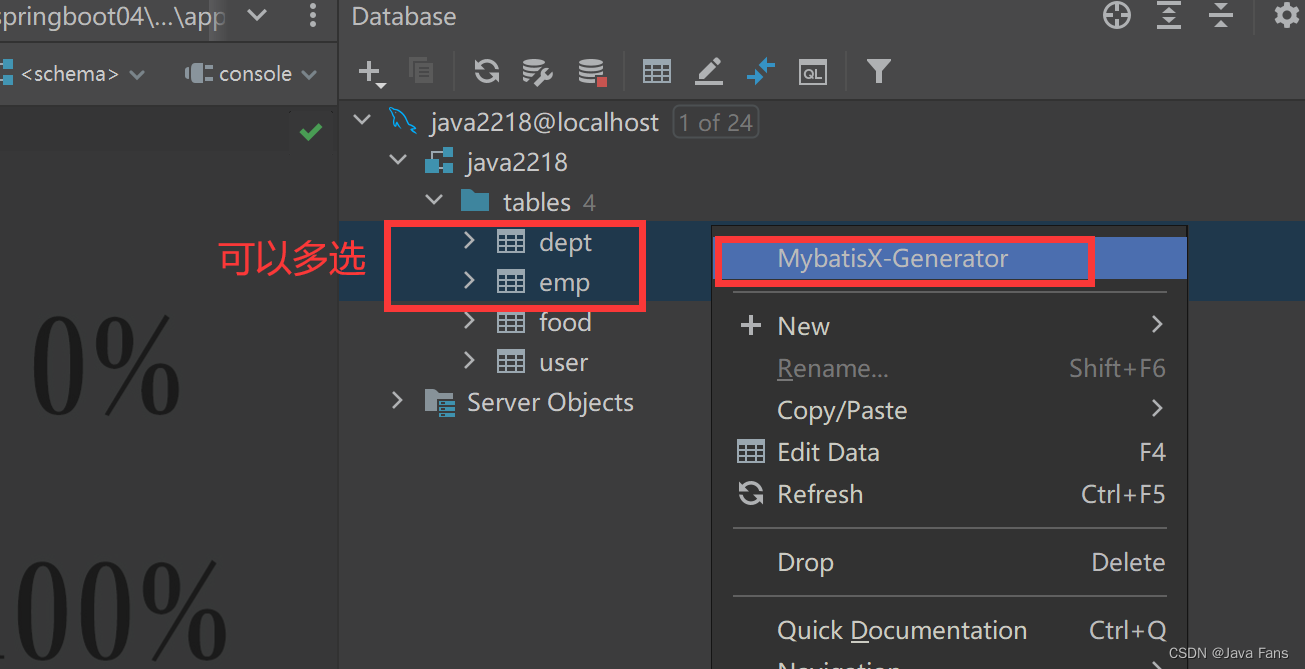This screenshot has width=1305, height=669.
Task: Expand the food table node
Action: click(470, 321)
